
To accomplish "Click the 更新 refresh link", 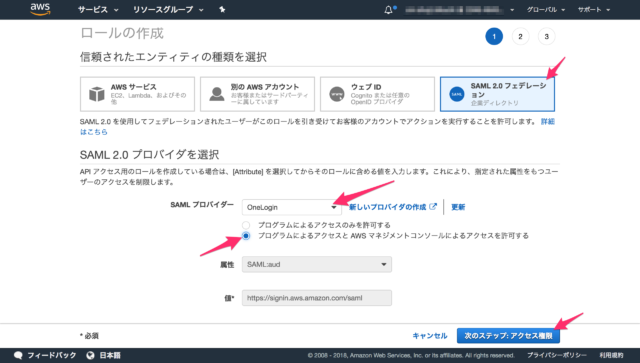I will tap(458, 207).
